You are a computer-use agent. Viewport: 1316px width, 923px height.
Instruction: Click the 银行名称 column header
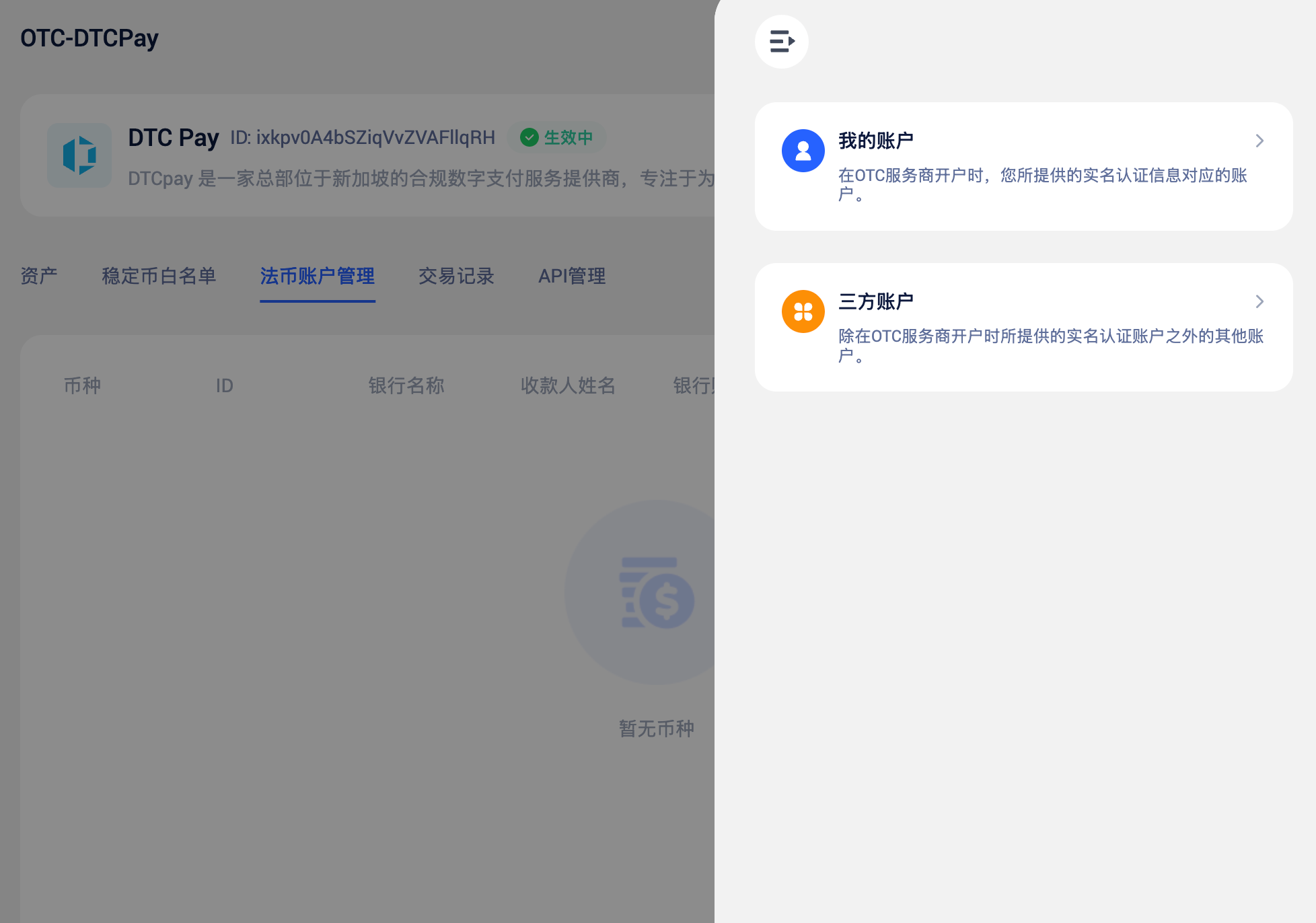[x=406, y=385]
